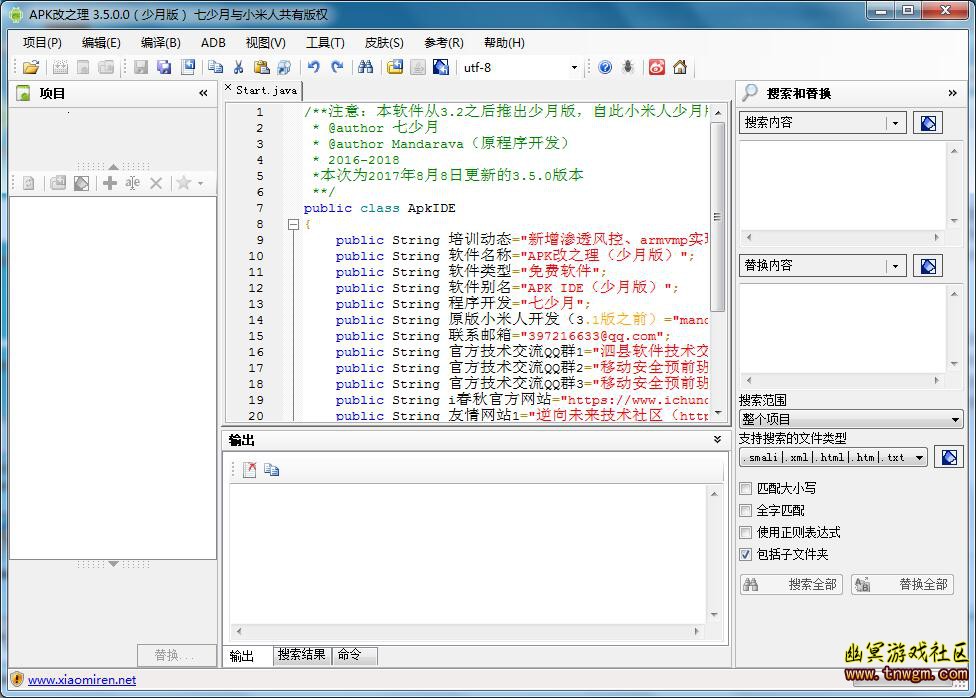Click the star favorites icon in project panel
This screenshot has height=698, width=976.
coord(183,183)
